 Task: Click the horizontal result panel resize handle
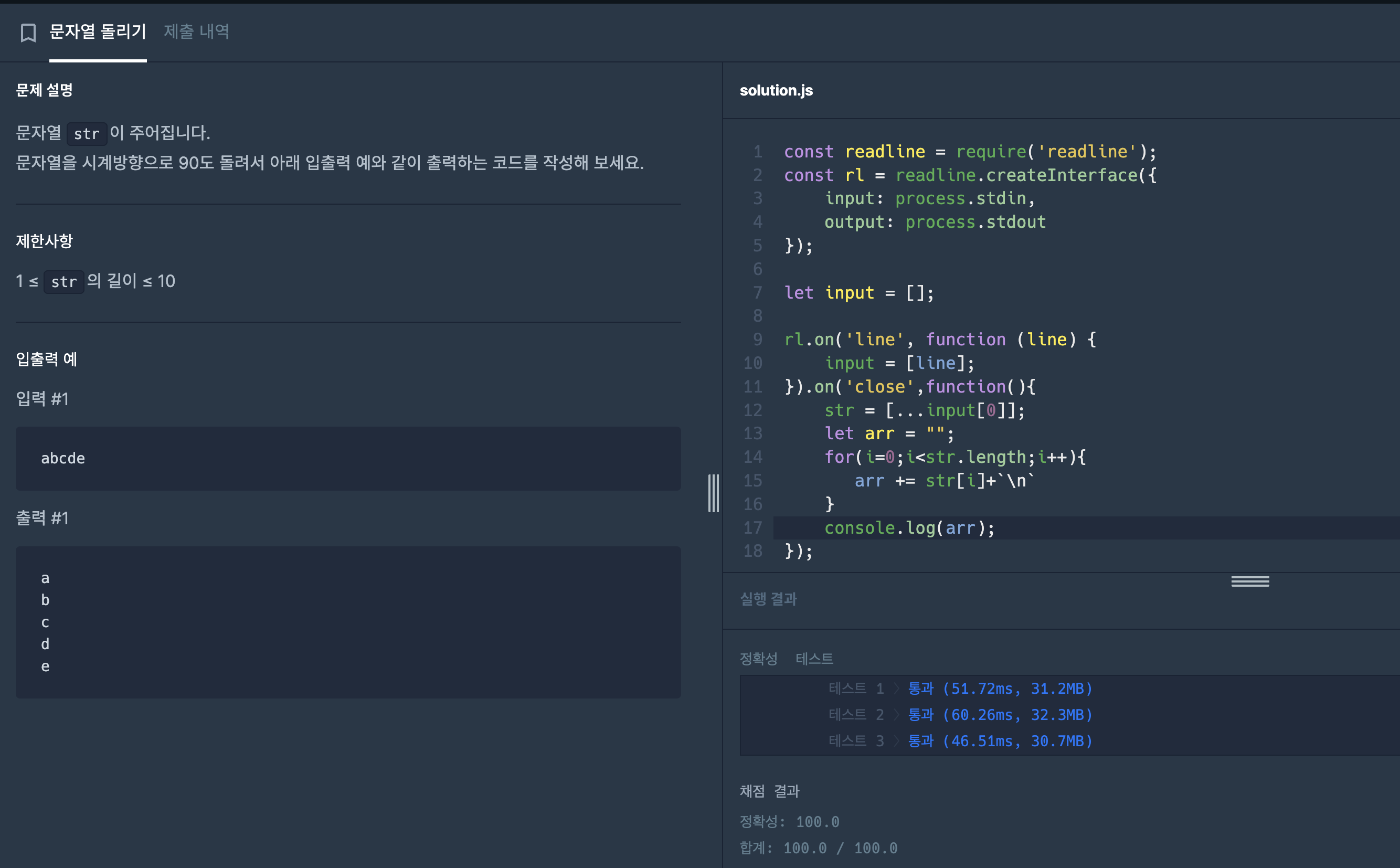[x=1249, y=581]
